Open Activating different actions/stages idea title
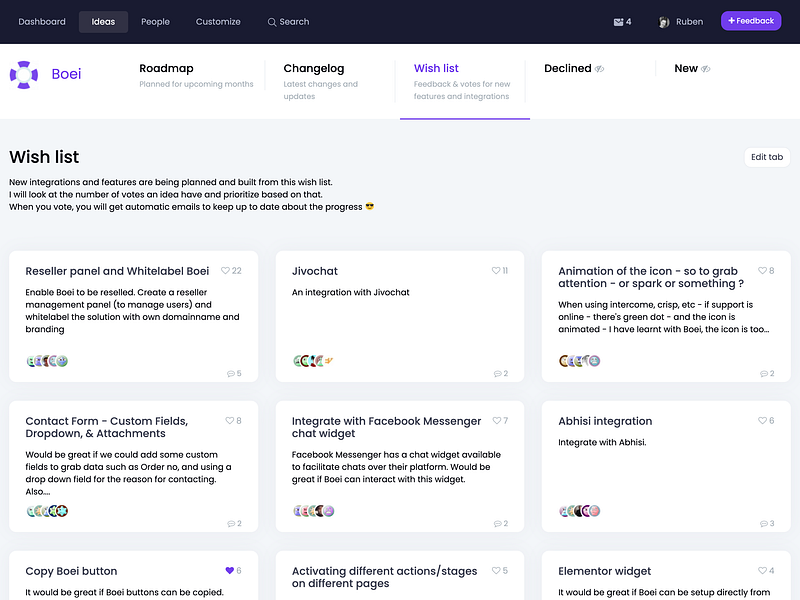Viewport: 800px width, 600px height. (384, 578)
